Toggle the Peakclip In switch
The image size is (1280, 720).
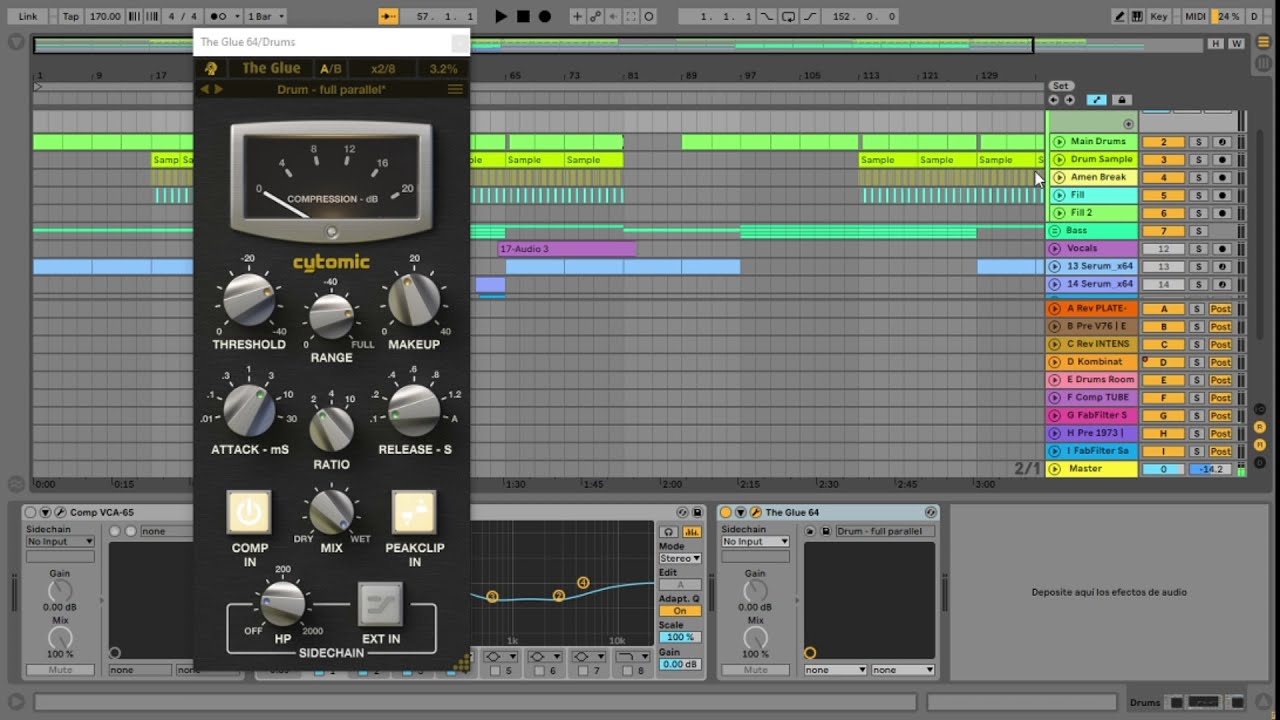pyautogui.click(x=414, y=513)
